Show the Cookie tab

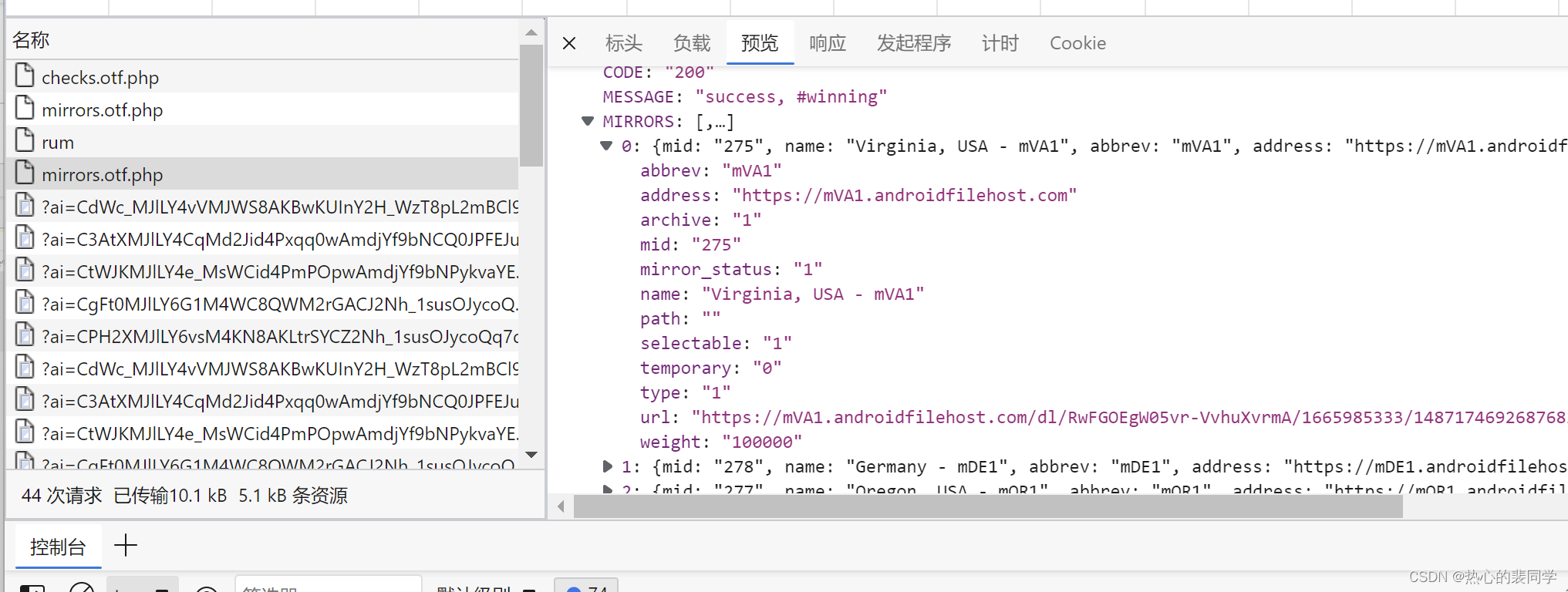coord(1077,43)
